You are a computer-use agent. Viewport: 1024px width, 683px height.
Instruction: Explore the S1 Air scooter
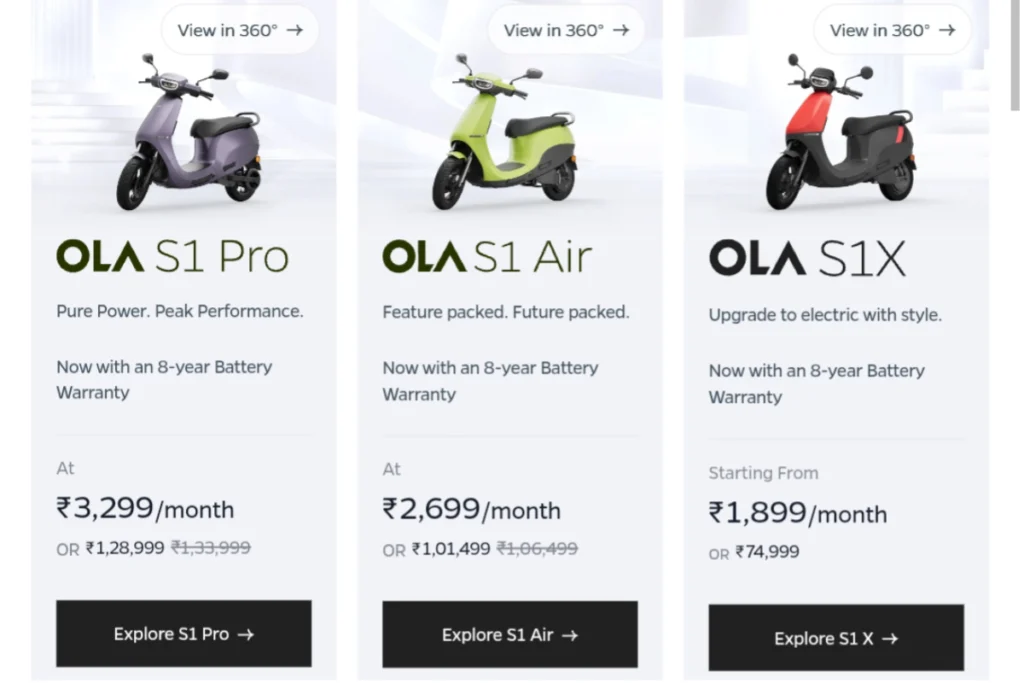click(x=510, y=635)
